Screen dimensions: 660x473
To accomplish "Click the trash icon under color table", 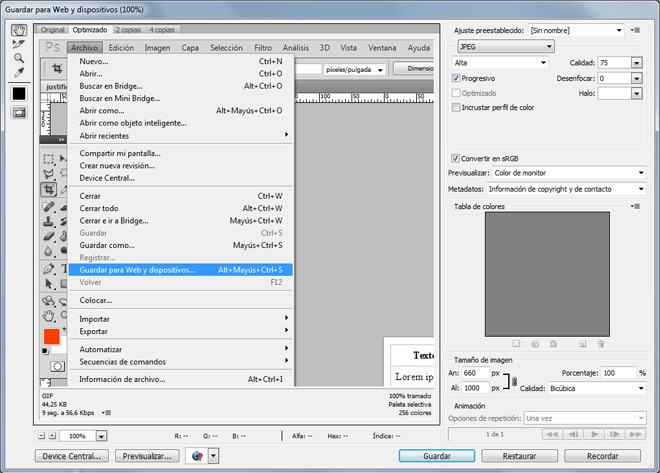I will (601, 344).
